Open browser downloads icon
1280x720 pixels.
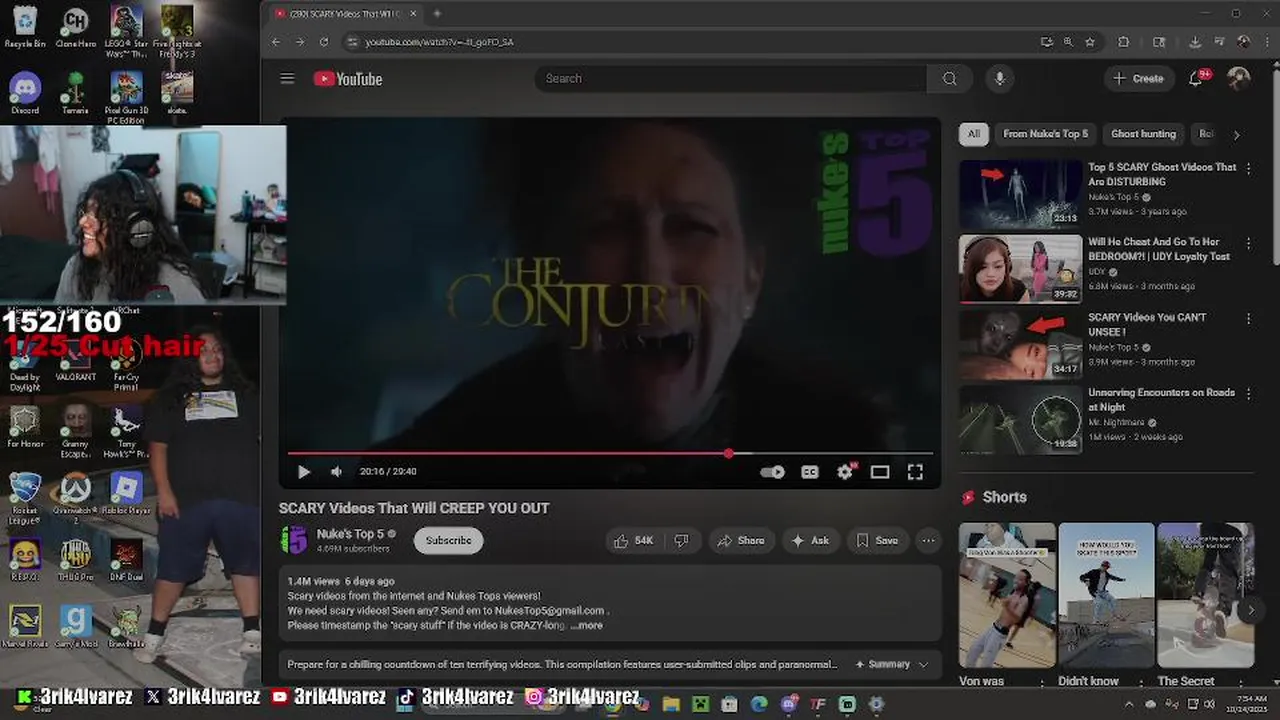click(1194, 42)
